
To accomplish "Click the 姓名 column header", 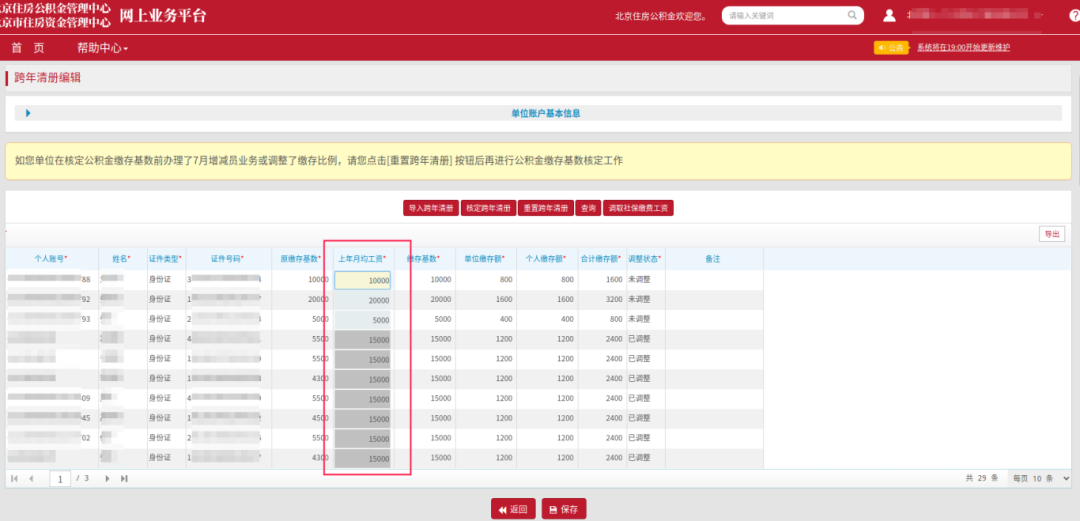I will point(122,258).
